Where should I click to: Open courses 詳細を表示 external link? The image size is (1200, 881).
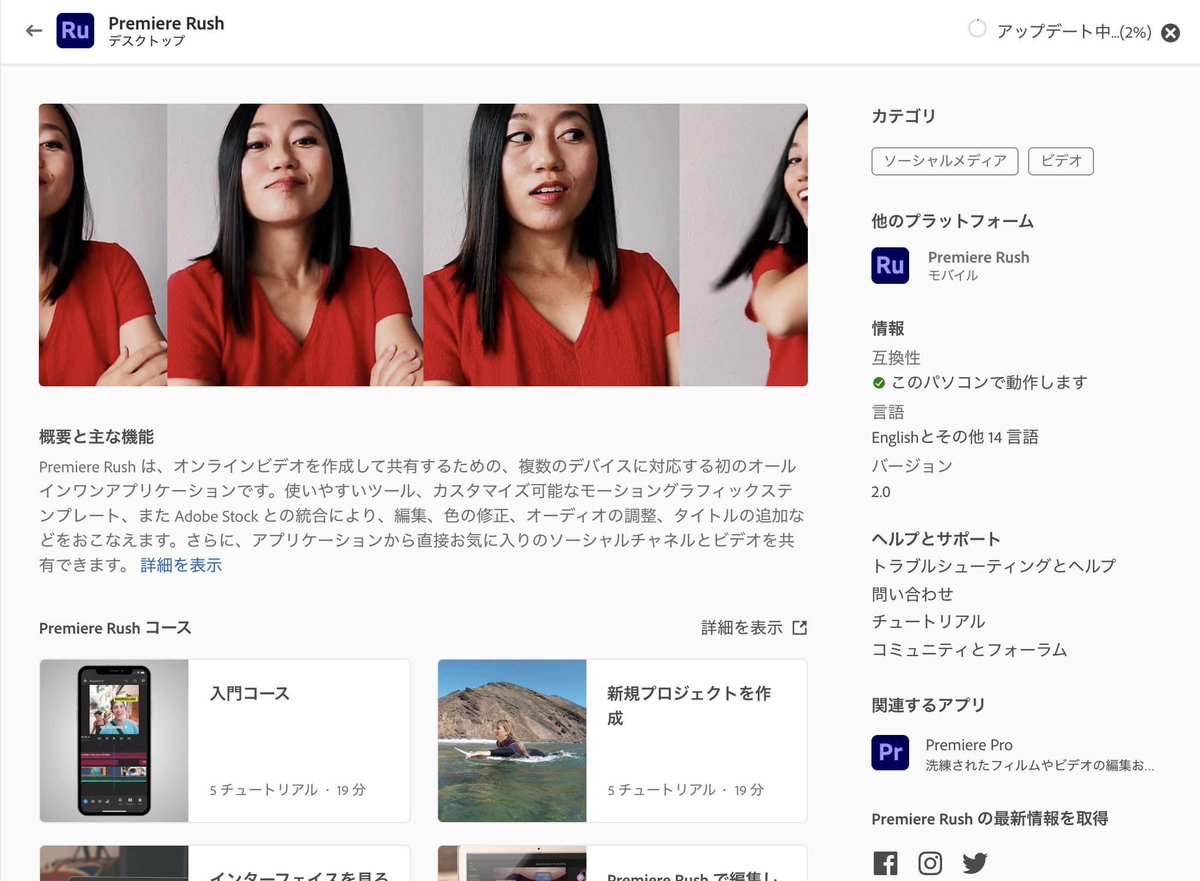tap(742, 628)
